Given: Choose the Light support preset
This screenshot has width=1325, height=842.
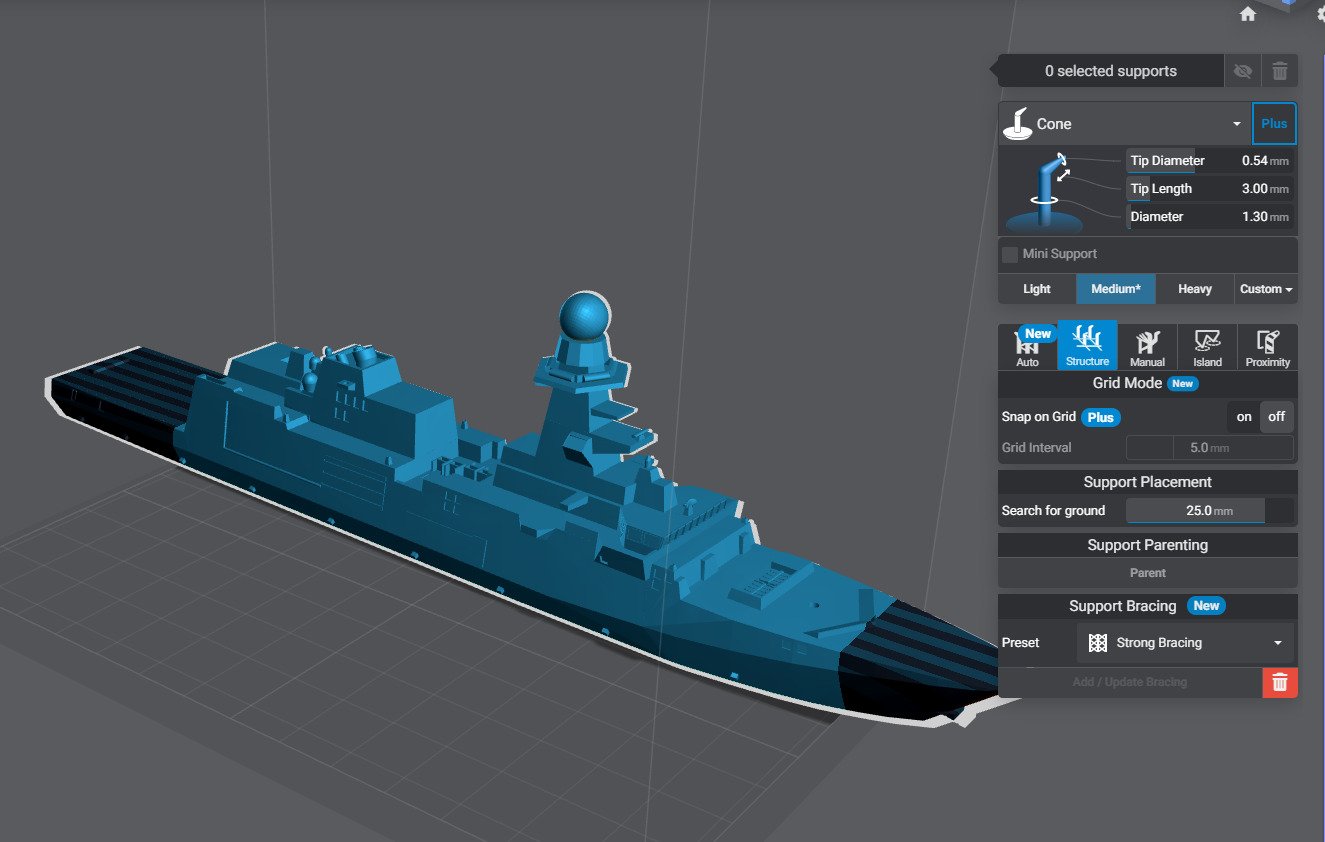Looking at the screenshot, I should click(x=1037, y=289).
